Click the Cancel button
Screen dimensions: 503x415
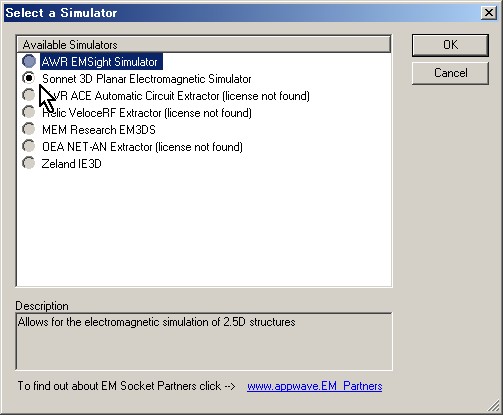pos(450,73)
